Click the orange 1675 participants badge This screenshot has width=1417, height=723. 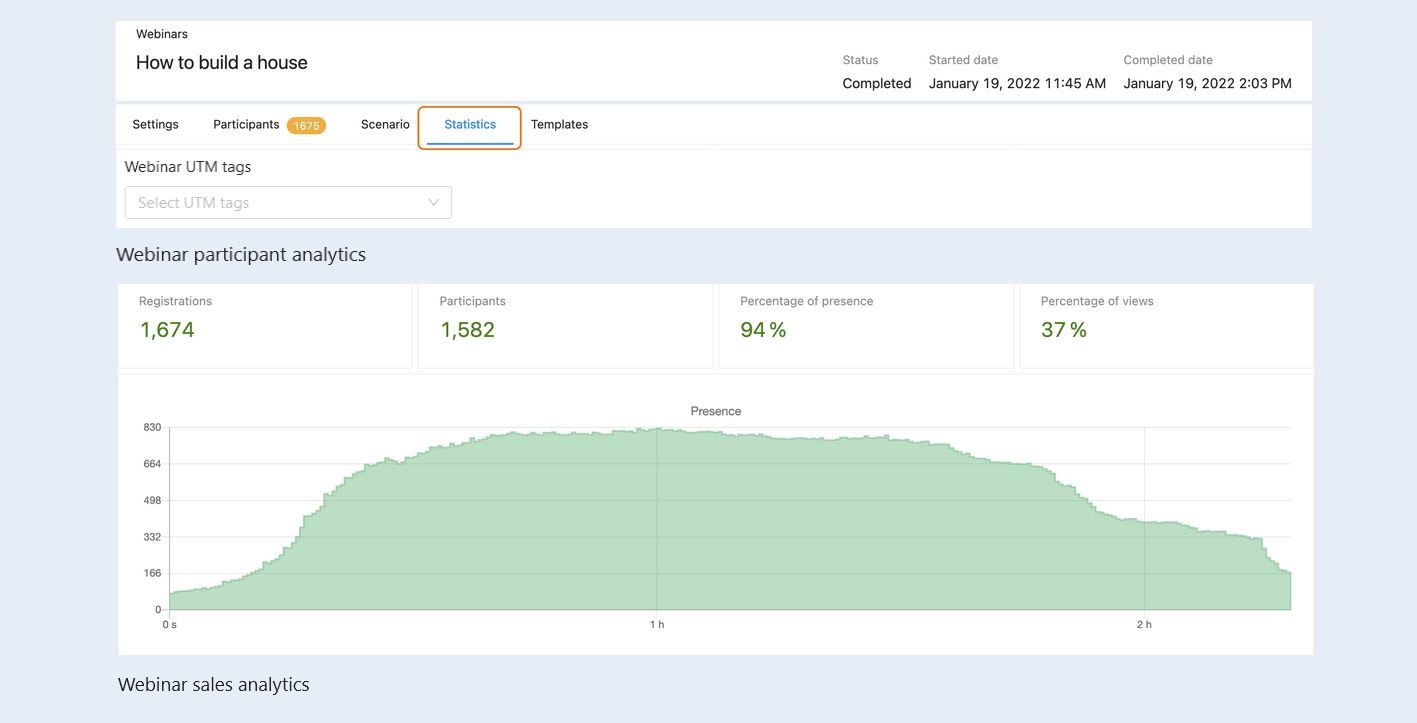click(306, 125)
